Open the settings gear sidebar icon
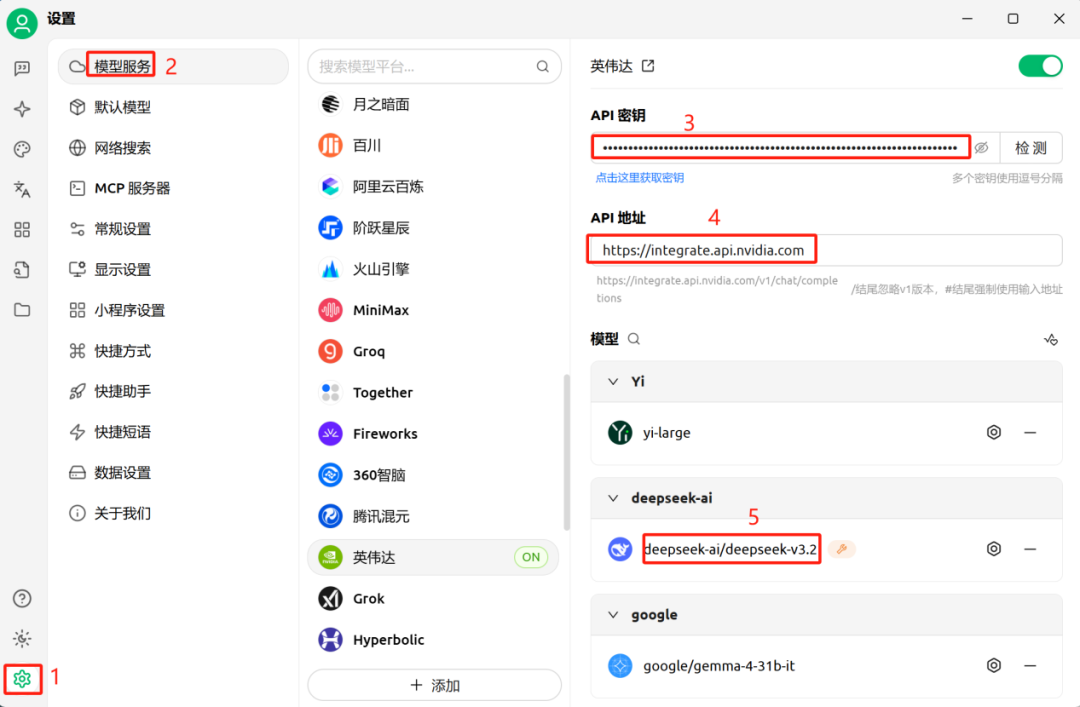The width and height of the screenshot is (1080, 707). pyautogui.click(x=22, y=679)
